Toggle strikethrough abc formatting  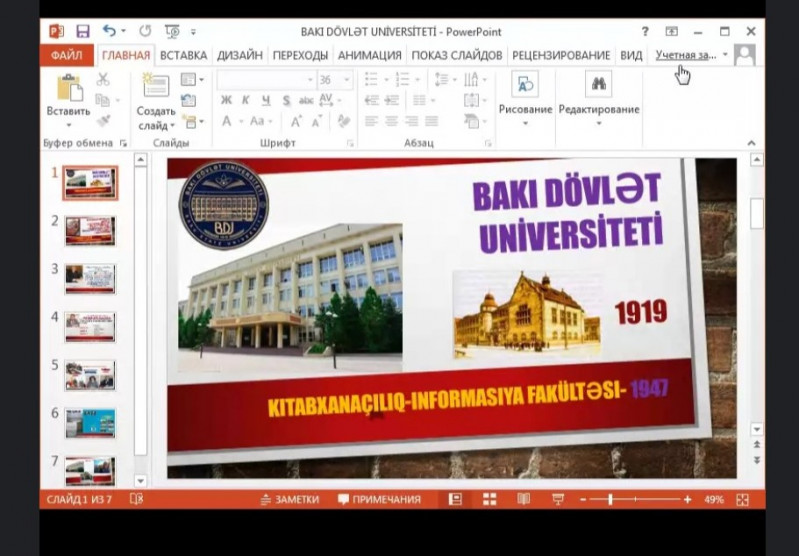[x=306, y=100]
